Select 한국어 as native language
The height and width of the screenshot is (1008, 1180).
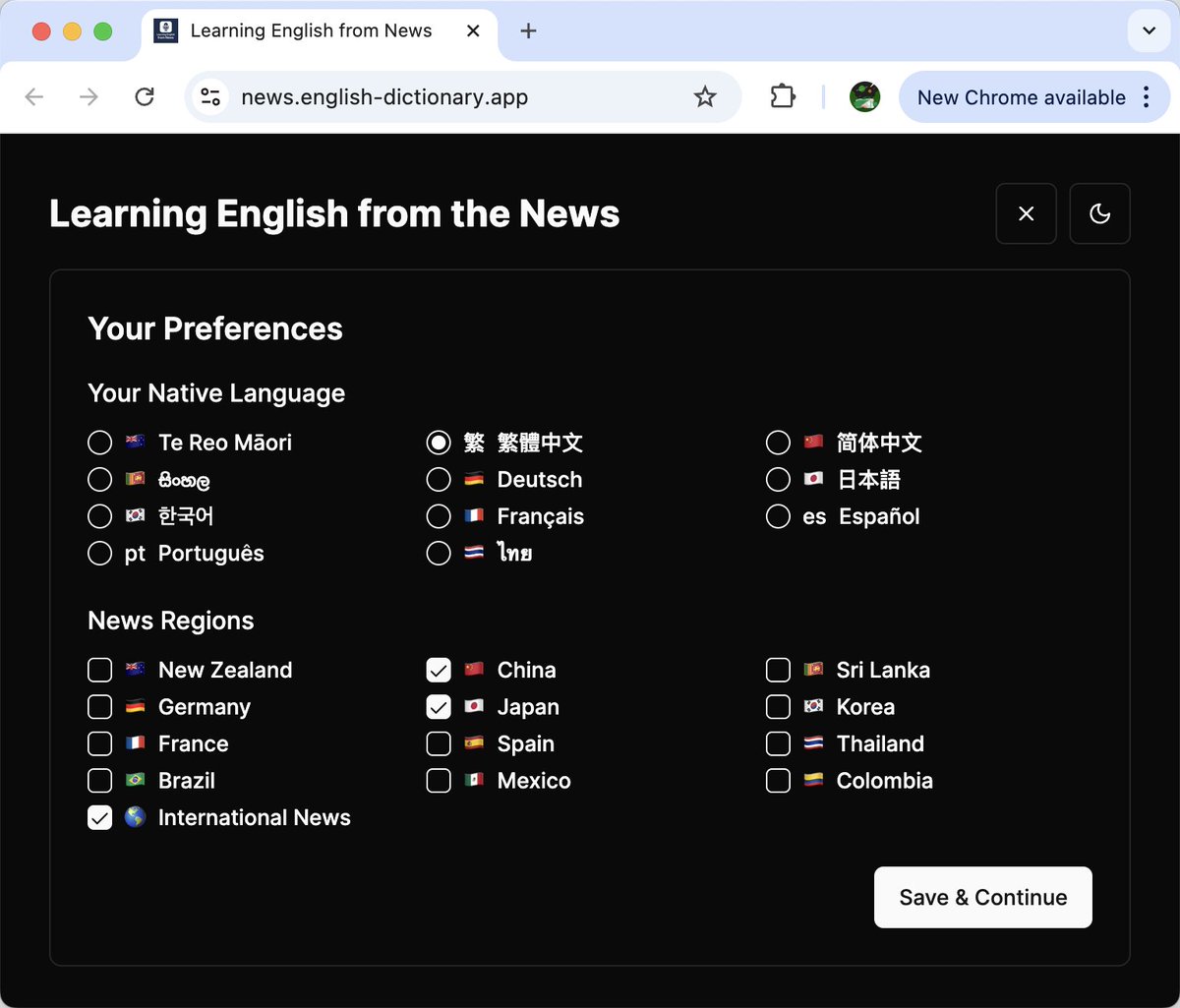99,516
